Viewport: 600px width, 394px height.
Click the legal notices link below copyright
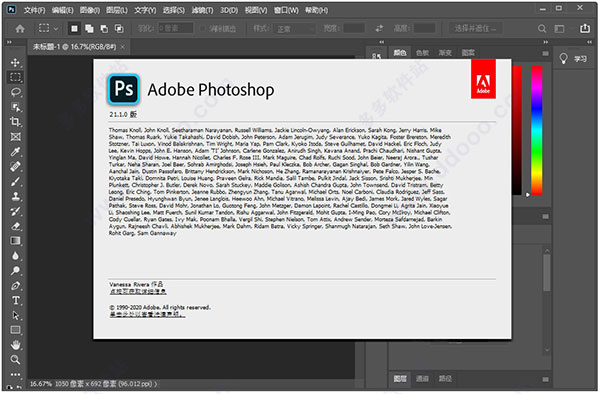pyautogui.click(x=147, y=314)
